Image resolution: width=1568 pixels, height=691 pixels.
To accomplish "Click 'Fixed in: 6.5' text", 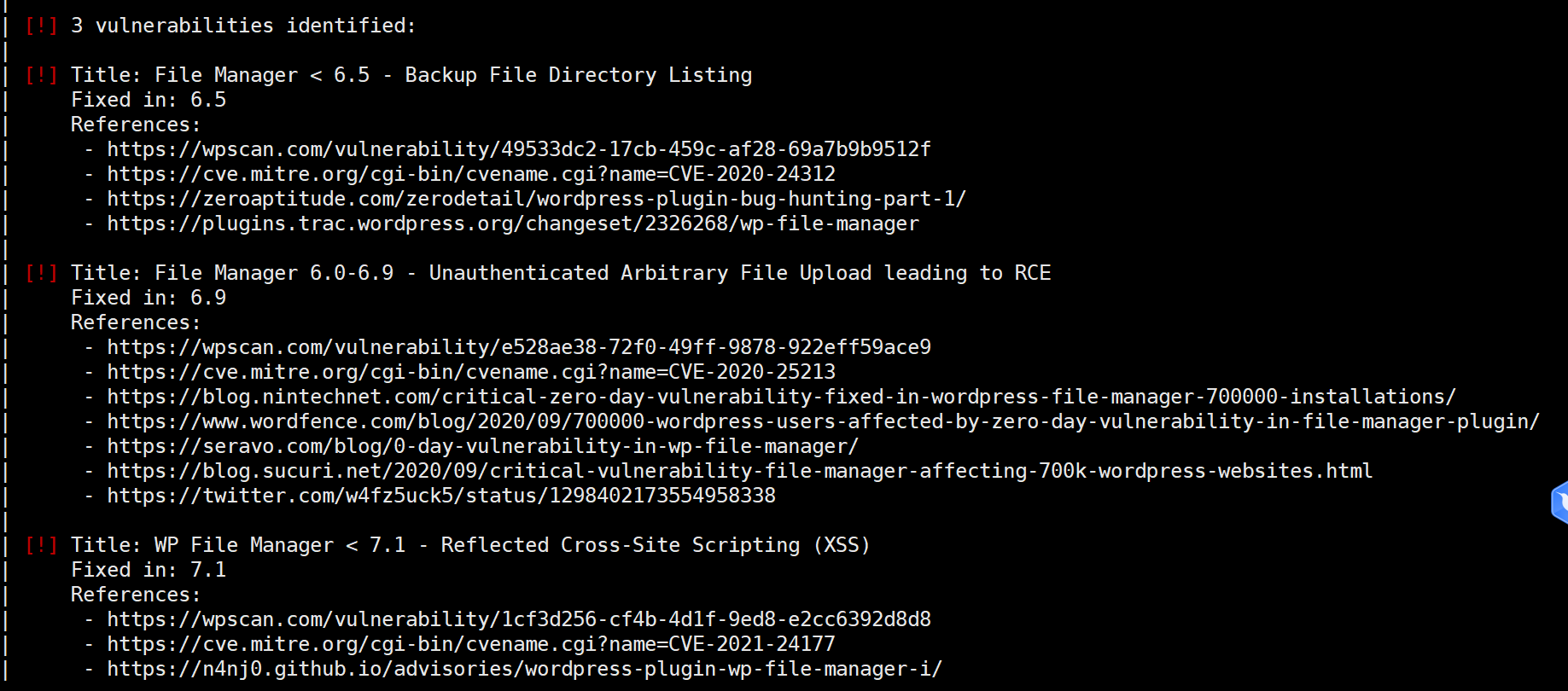I will (149, 100).
